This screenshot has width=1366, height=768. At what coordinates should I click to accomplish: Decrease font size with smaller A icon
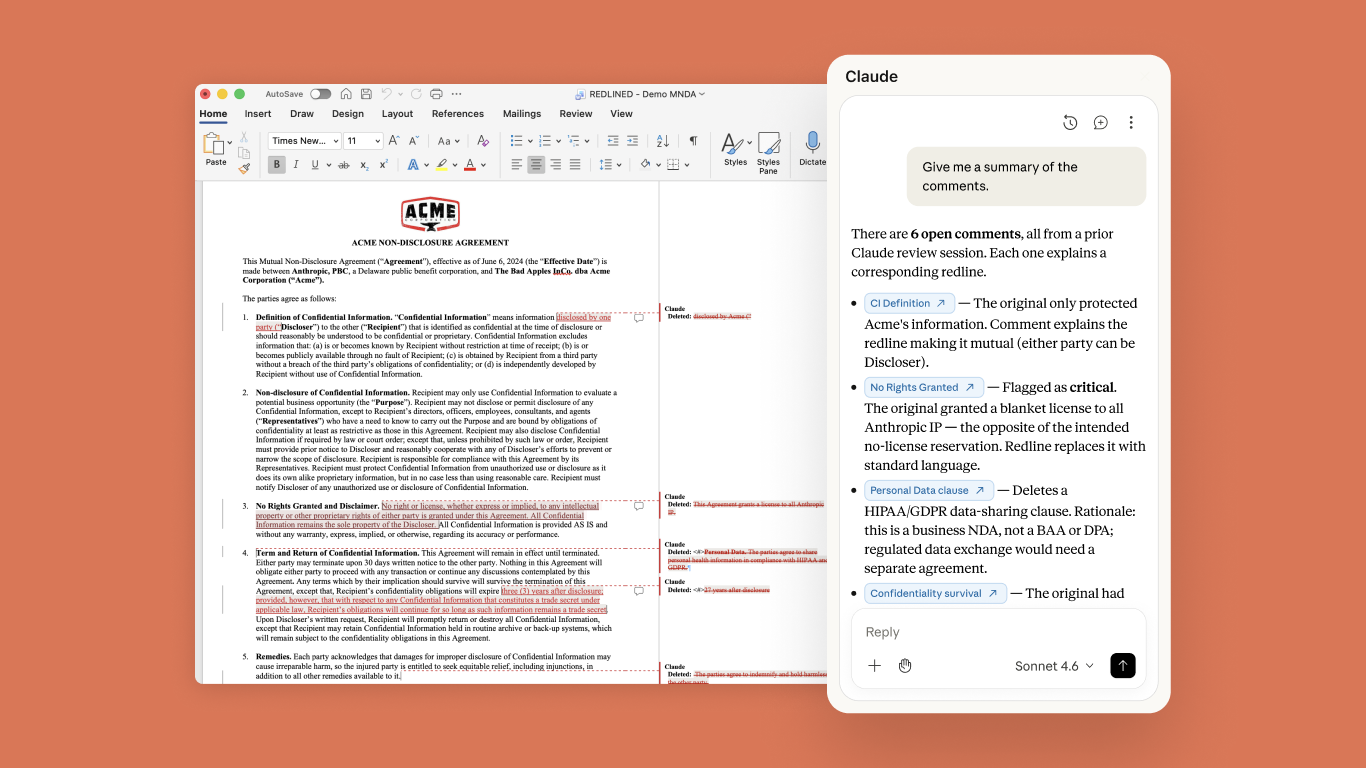point(413,141)
